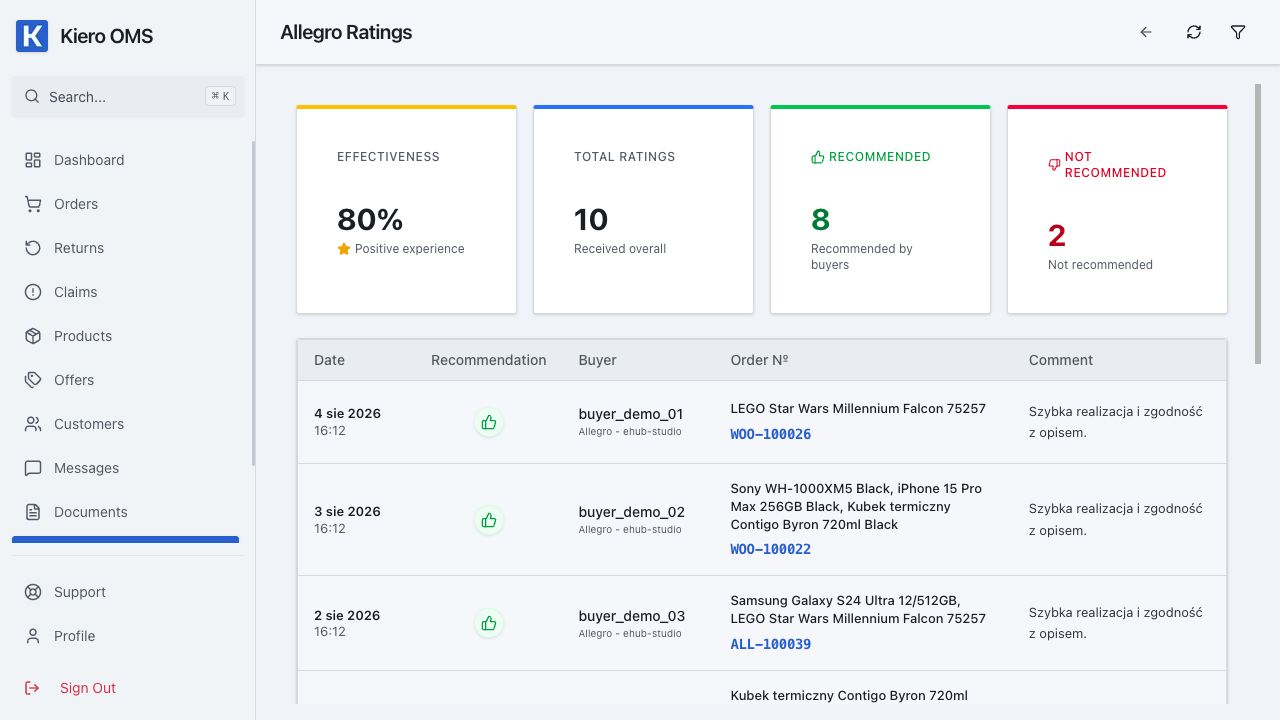Click thumbs-down icon in Not Recommended card
This screenshot has height=720, width=1280.
1054,165
